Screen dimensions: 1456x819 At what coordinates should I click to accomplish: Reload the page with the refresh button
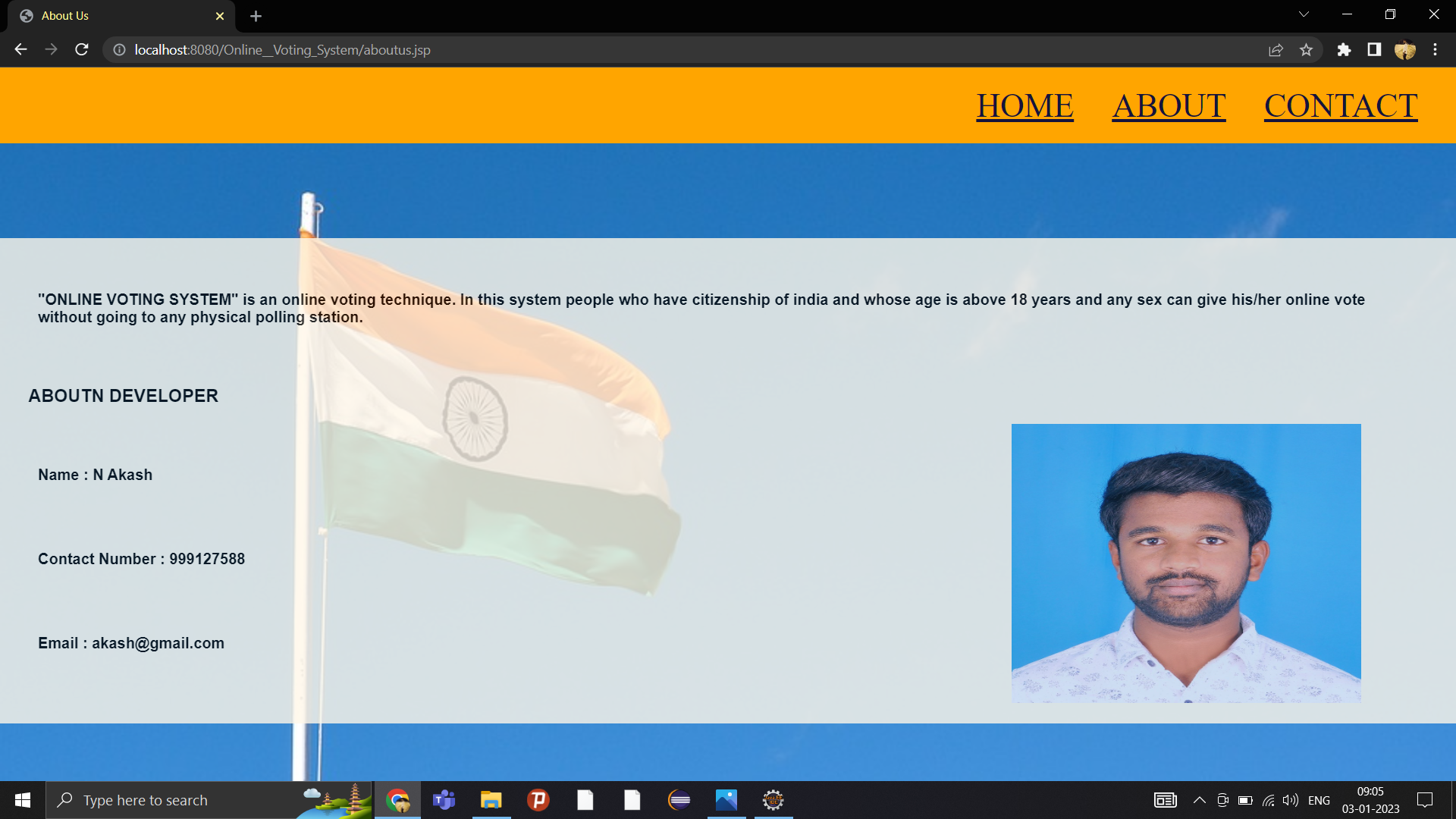[81, 49]
